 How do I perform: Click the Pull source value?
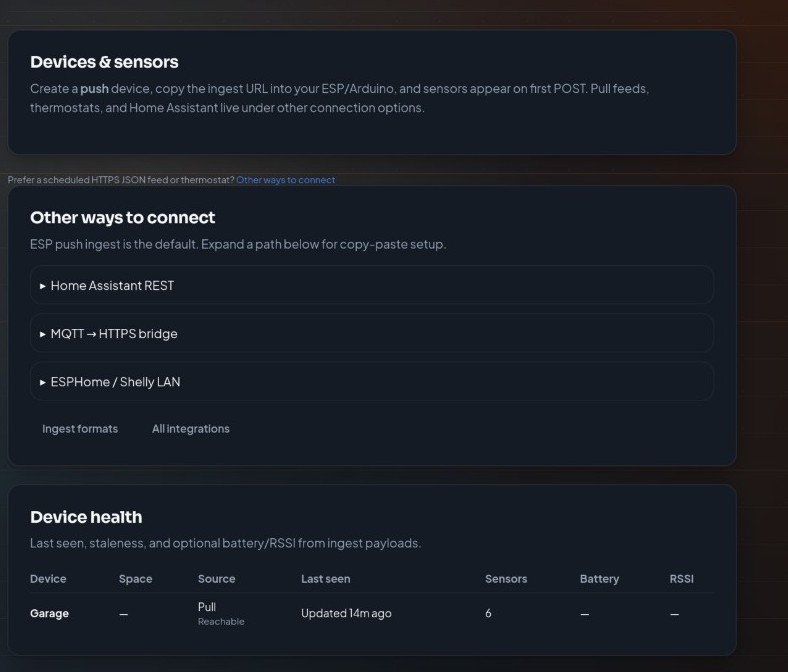(x=207, y=607)
